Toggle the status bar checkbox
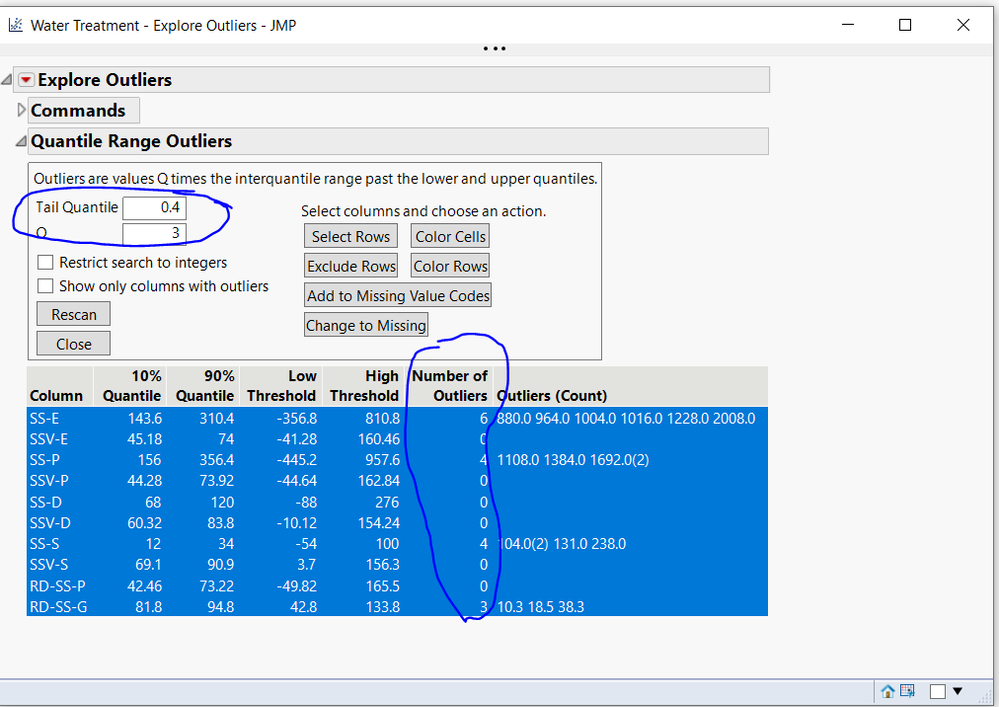The width and height of the screenshot is (999, 707). tap(938, 691)
